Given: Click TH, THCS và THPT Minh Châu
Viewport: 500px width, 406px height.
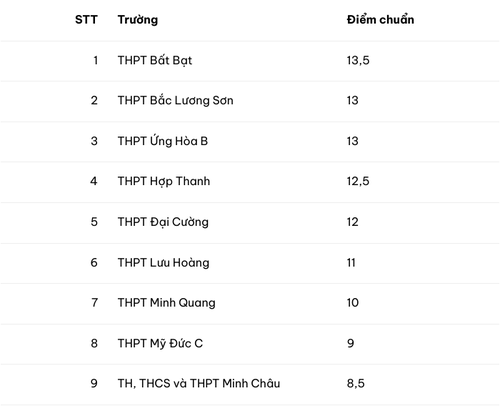Looking at the screenshot, I should point(199,383).
